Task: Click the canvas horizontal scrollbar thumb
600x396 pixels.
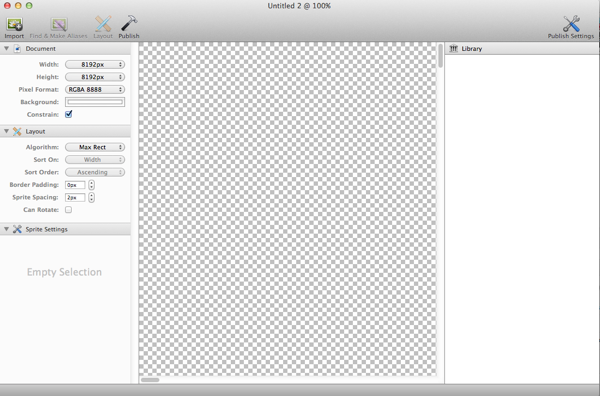Action: (x=150, y=380)
